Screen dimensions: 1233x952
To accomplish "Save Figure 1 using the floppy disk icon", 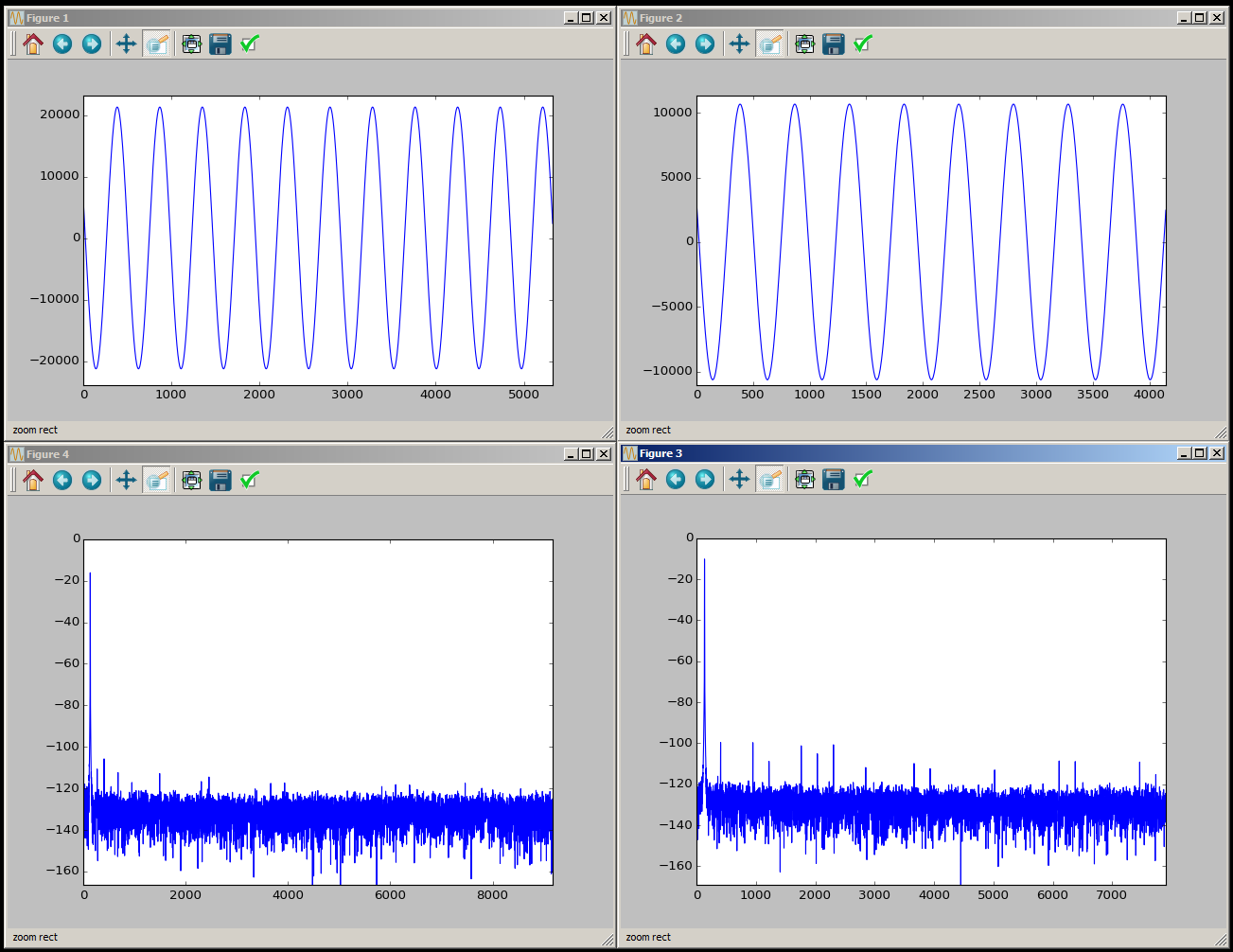I will 220,44.
